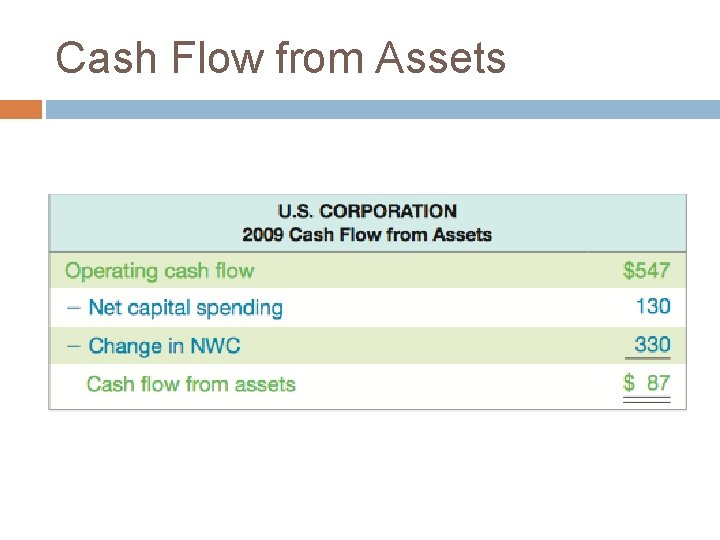Image resolution: width=720 pixels, height=540 pixels.
Task: Select the U.S. CORPORATION table heading
Action: pyautogui.click(x=367, y=211)
